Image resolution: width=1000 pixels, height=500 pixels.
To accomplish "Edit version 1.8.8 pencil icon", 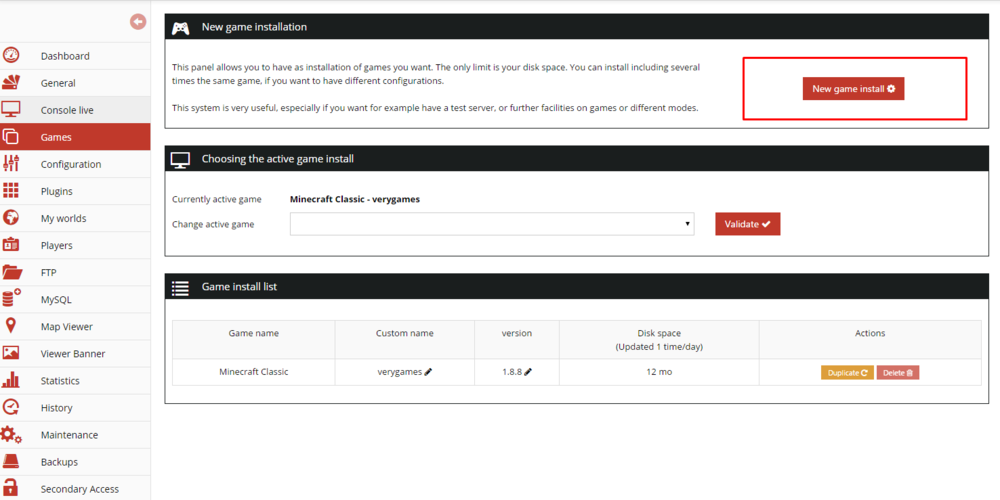I will (528, 372).
